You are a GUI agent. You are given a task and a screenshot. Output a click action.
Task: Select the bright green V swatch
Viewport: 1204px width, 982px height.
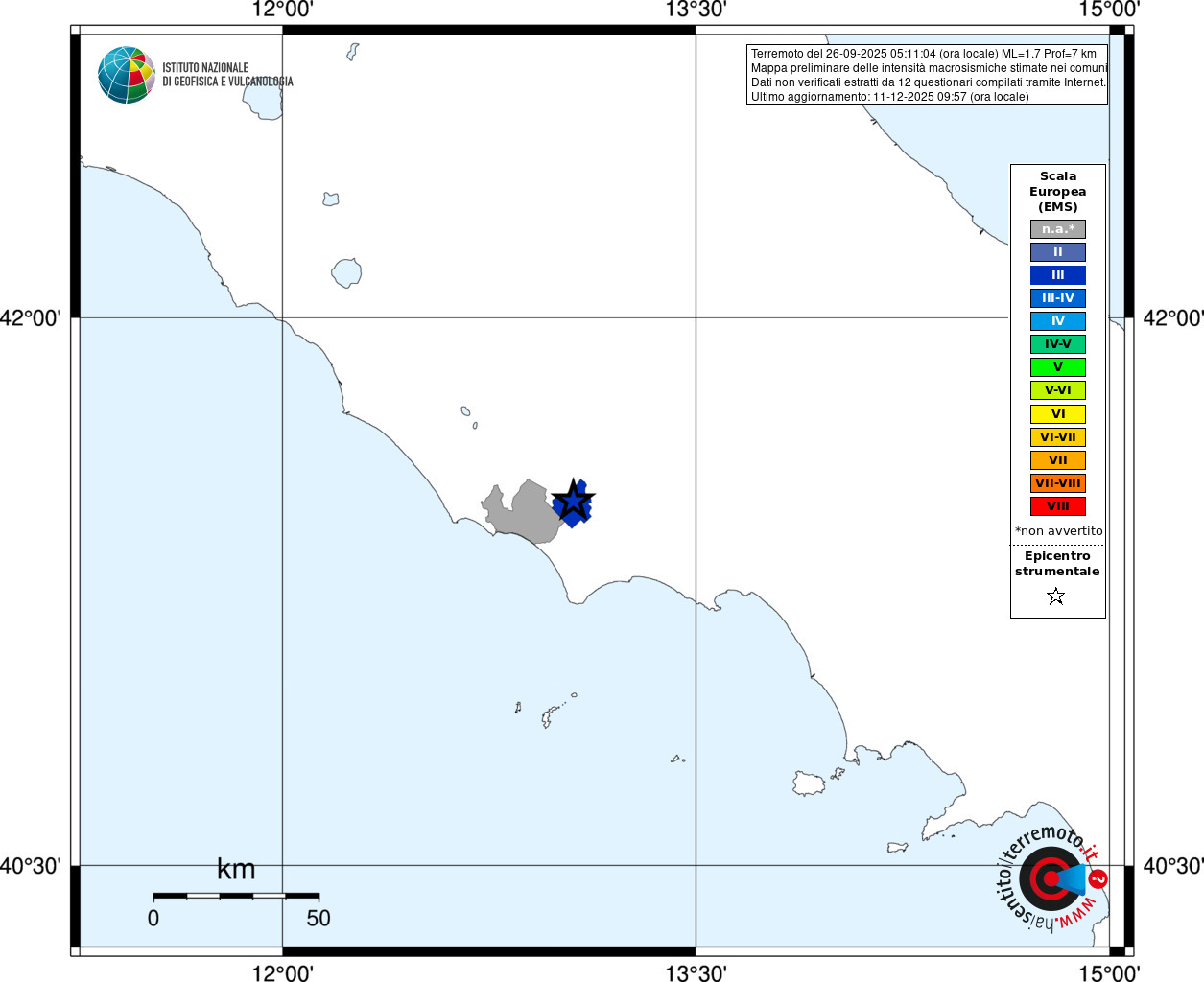tap(1058, 367)
